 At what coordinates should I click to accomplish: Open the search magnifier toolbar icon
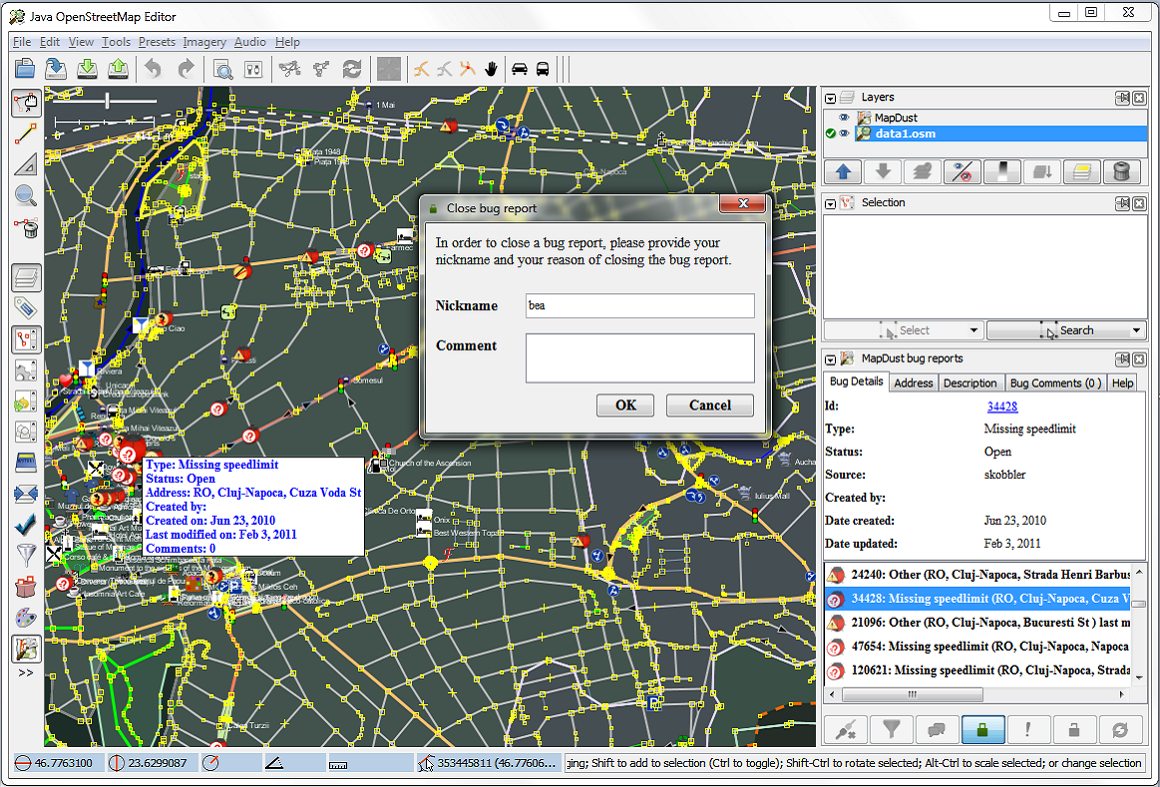[222, 69]
